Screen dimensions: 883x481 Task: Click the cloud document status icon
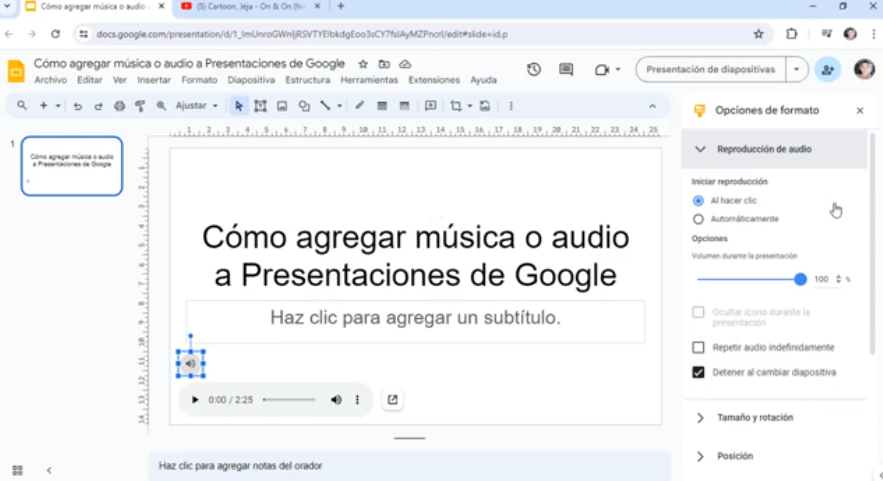[x=405, y=64]
